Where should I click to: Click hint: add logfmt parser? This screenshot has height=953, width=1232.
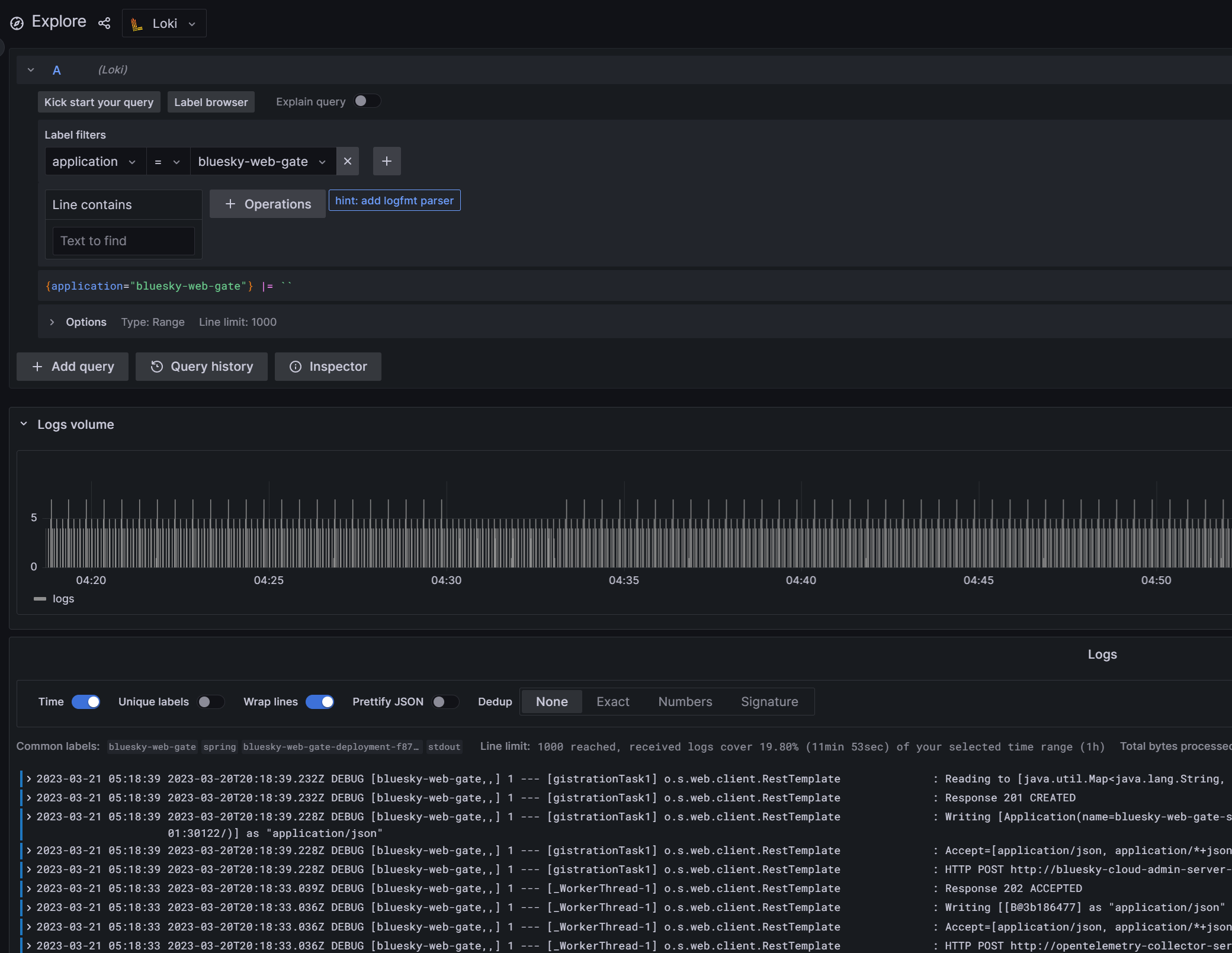394,200
